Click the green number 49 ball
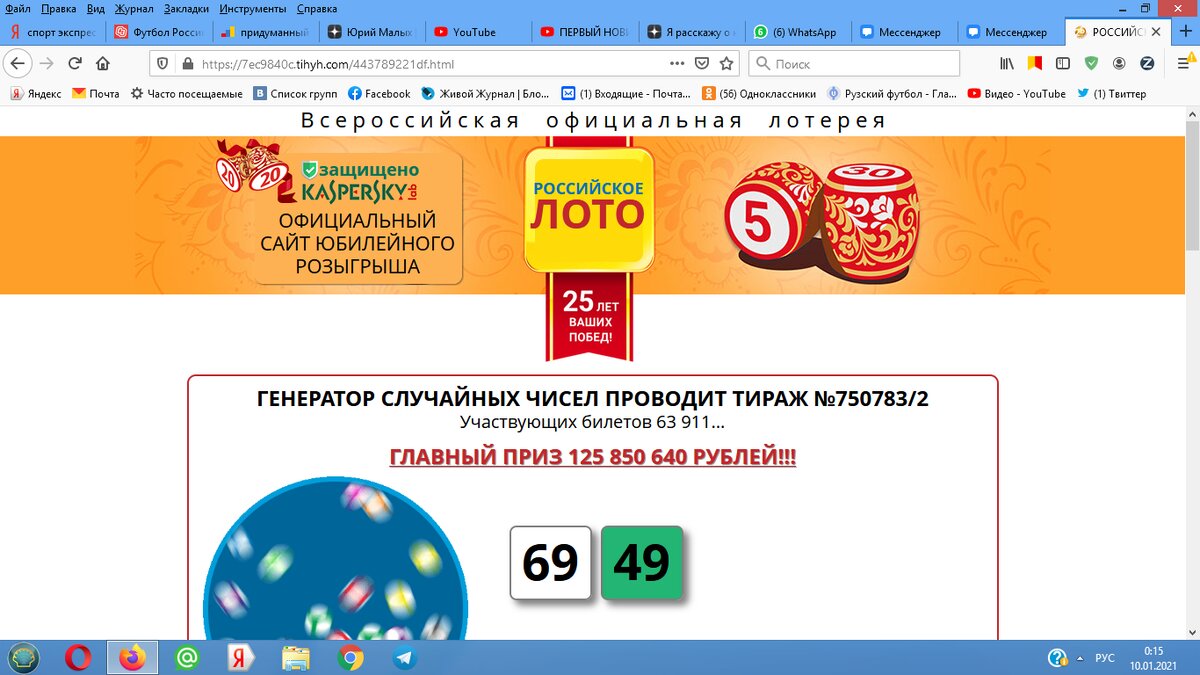The width and height of the screenshot is (1200, 675). tap(642, 563)
